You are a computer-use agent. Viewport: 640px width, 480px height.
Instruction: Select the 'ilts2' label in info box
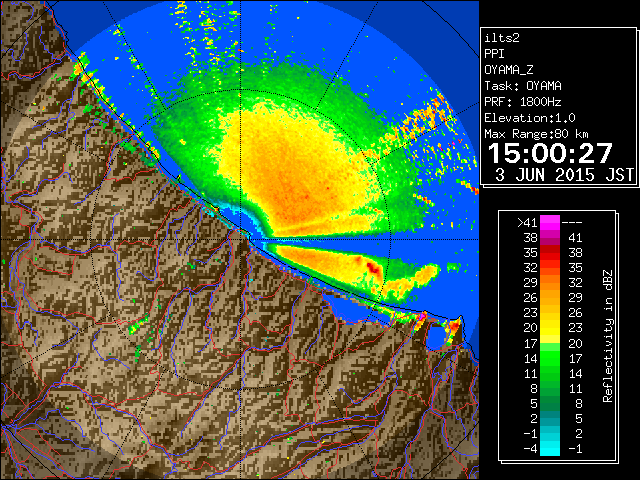tap(502, 38)
